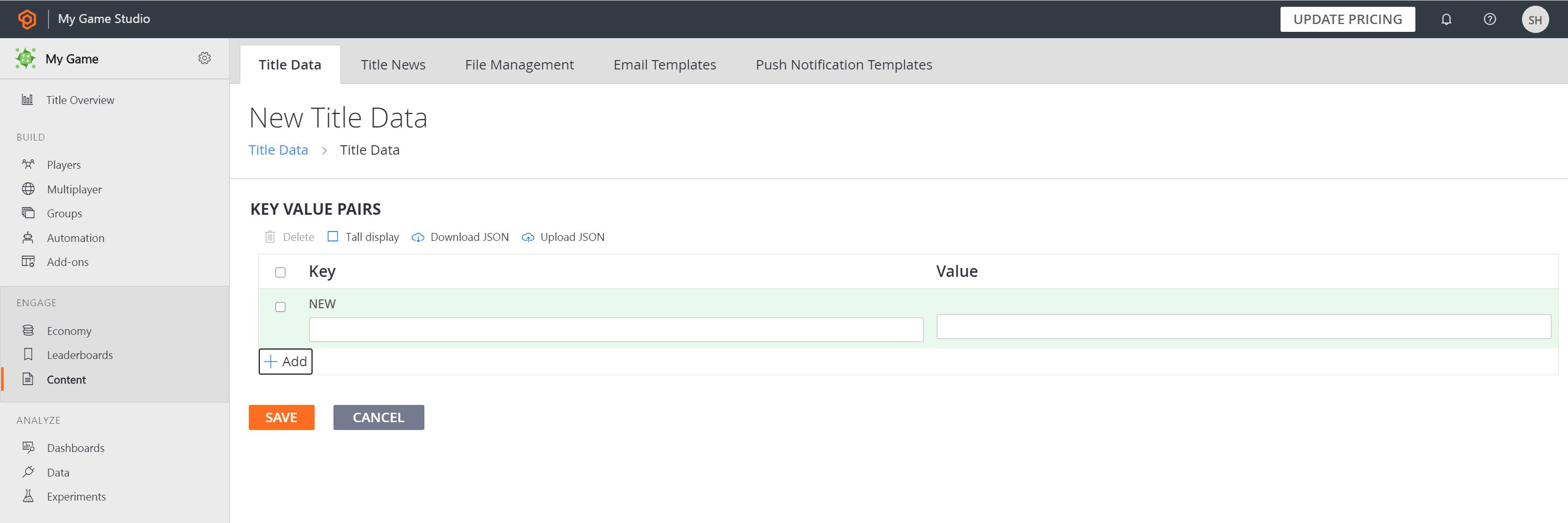Follow the Title Data breadcrumb link
This screenshot has height=523, width=1568.
click(278, 149)
